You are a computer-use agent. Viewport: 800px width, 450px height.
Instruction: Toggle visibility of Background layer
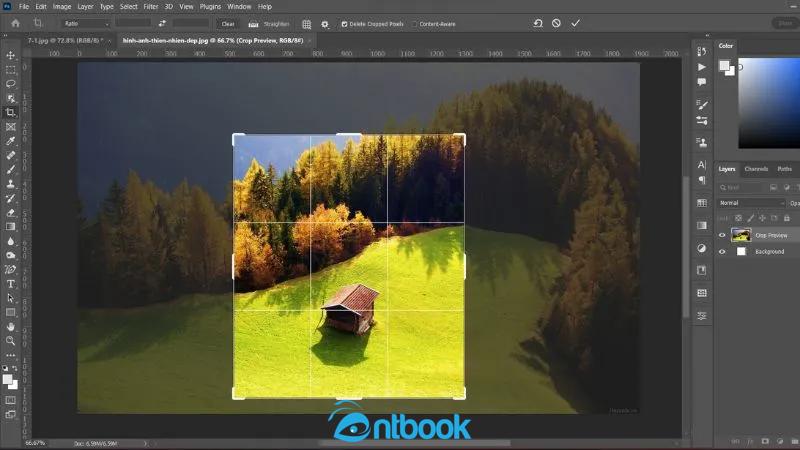tap(722, 252)
